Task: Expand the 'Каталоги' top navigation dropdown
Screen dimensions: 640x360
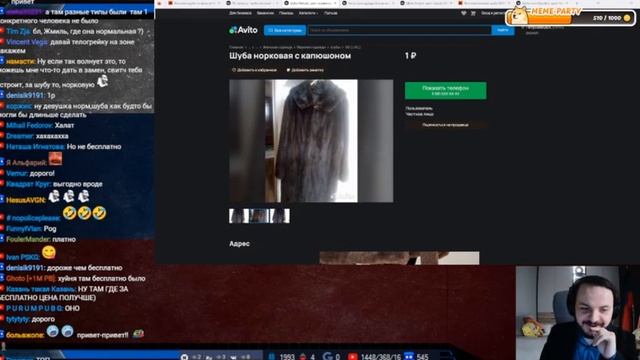Action: click(x=308, y=13)
